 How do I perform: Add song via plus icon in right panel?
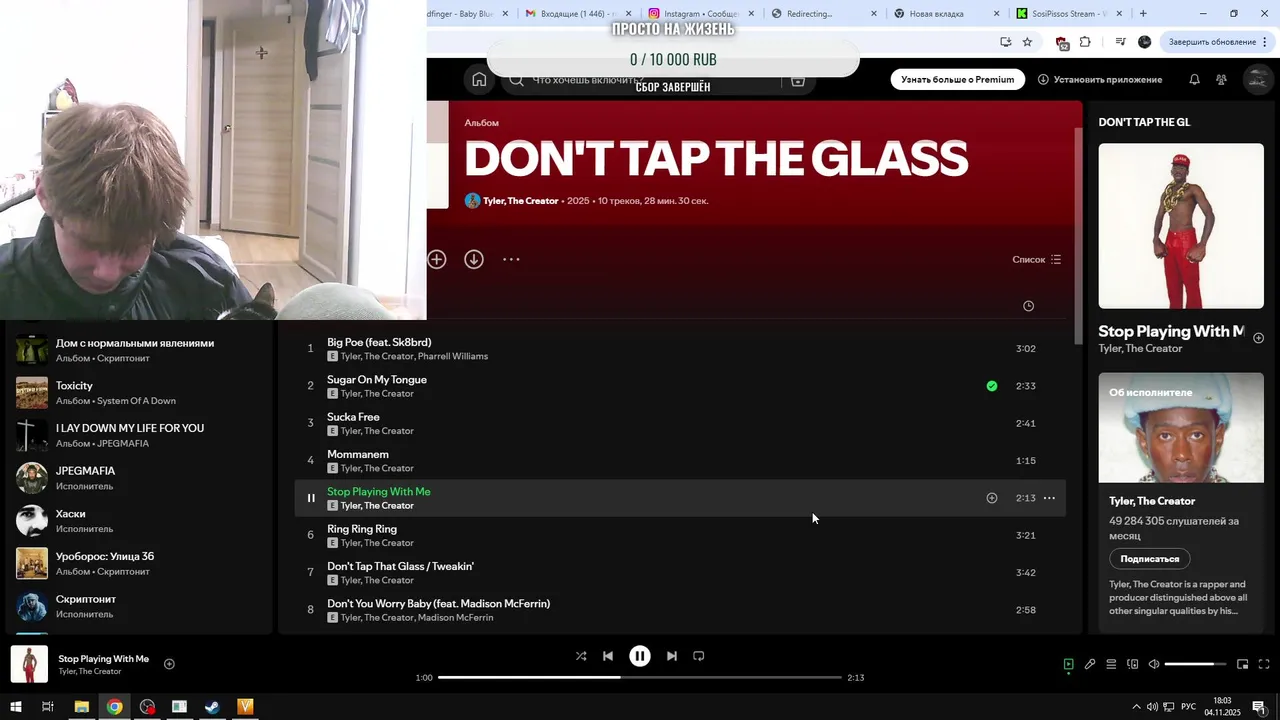pyautogui.click(x=1259, y=338)
